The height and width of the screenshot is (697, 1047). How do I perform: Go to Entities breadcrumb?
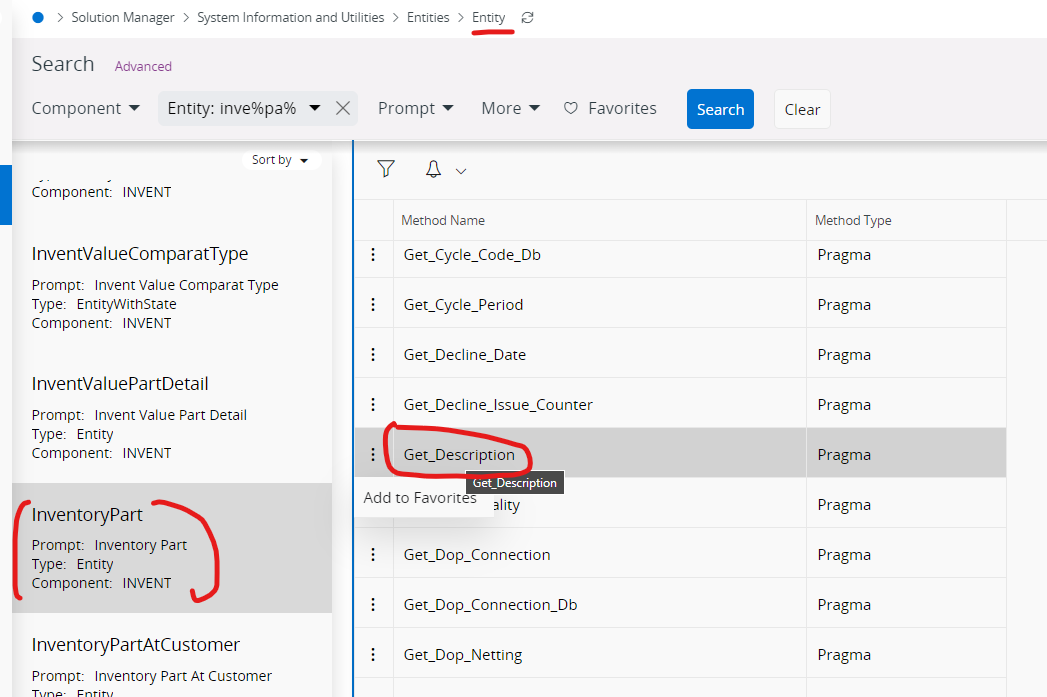coord(428,17)
